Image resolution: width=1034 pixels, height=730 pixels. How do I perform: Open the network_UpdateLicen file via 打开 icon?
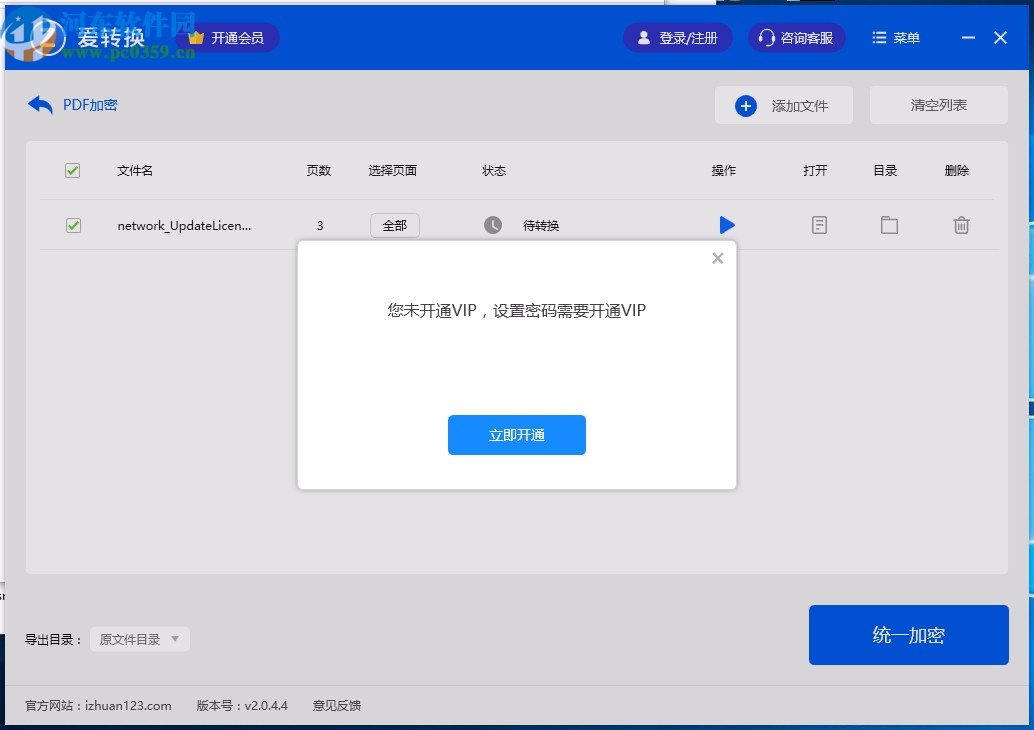pyautogui.click(x=819, y=225)
